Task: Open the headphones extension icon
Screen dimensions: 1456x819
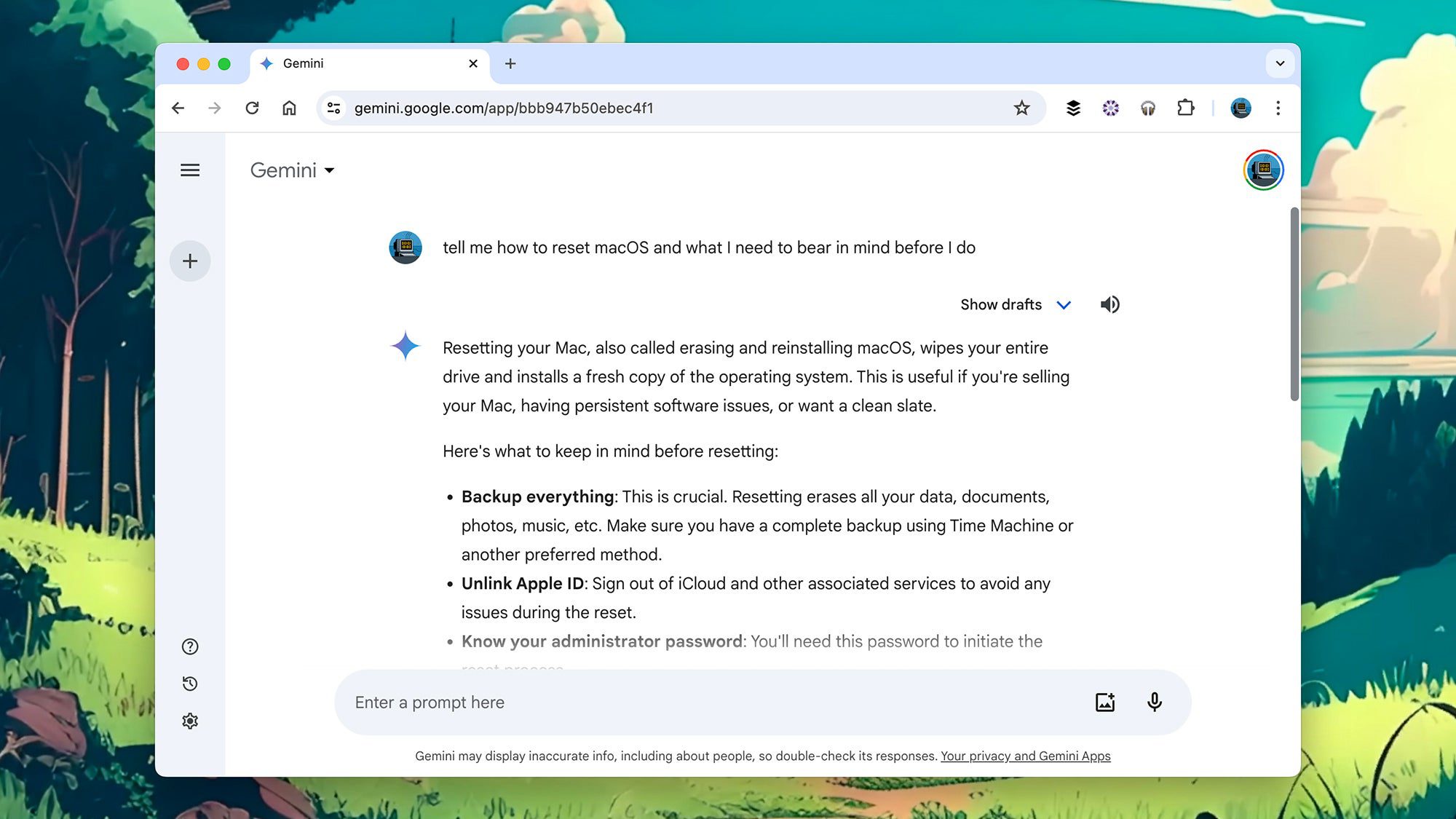Action: point(1148,108)
